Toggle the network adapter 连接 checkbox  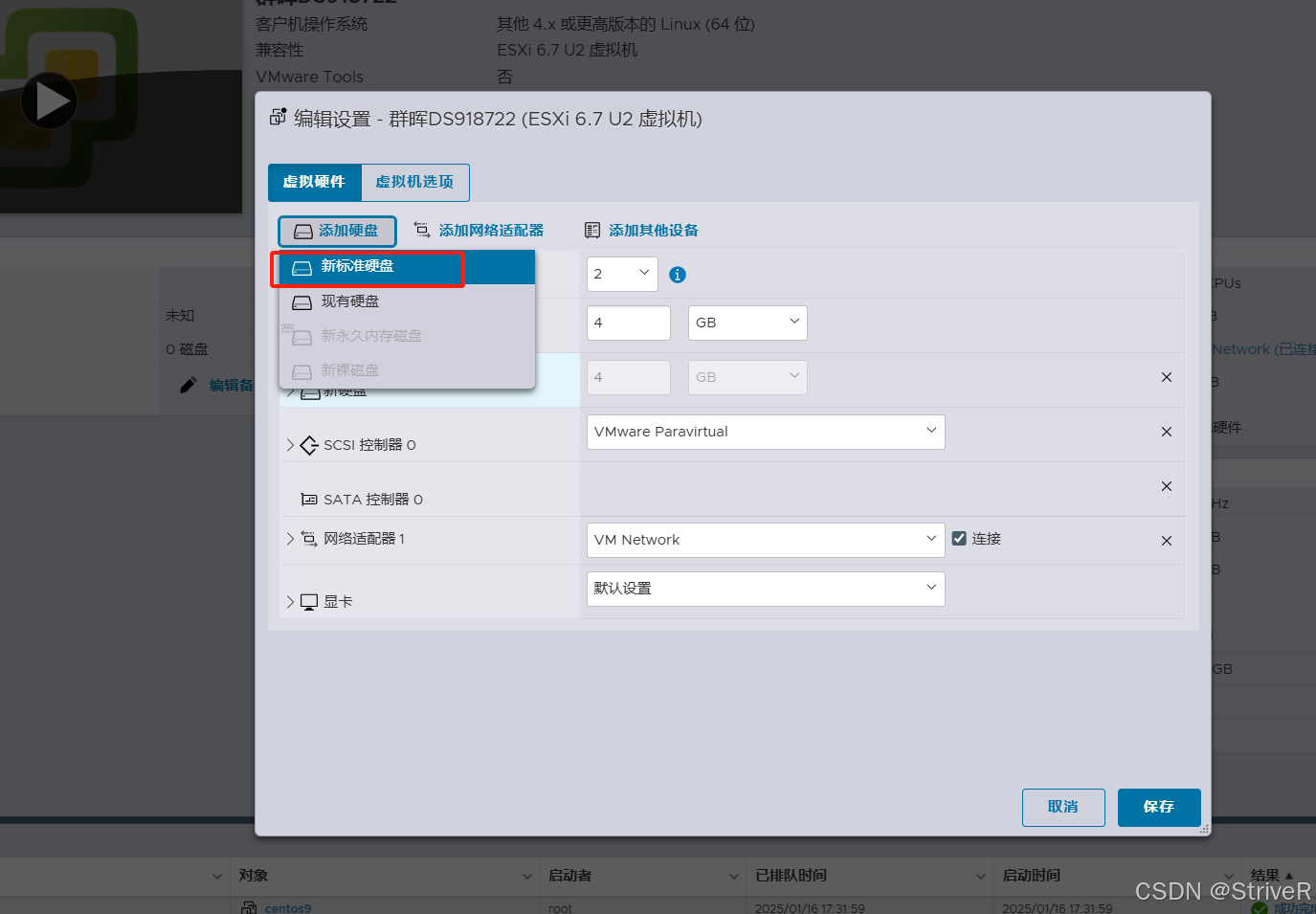959,538
